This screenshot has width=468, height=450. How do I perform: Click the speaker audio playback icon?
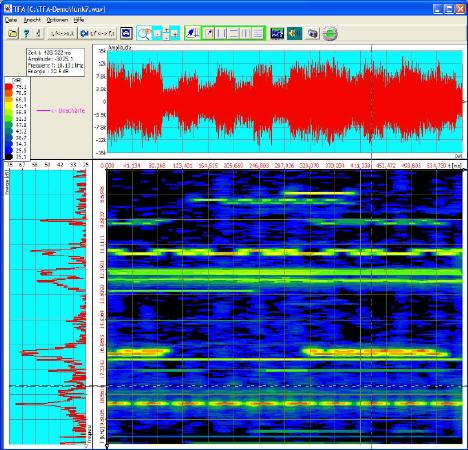tap(294, 33)
